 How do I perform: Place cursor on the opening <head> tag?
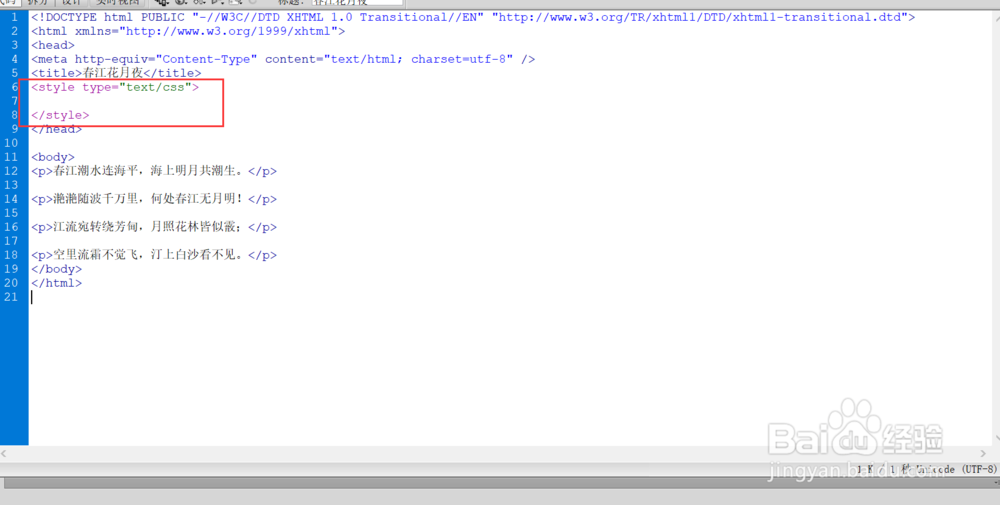tap(52, 45)
